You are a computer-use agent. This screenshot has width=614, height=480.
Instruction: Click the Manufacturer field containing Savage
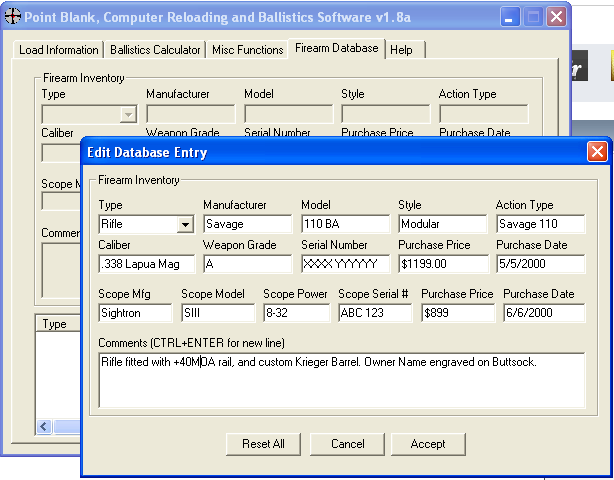(247, 224)
